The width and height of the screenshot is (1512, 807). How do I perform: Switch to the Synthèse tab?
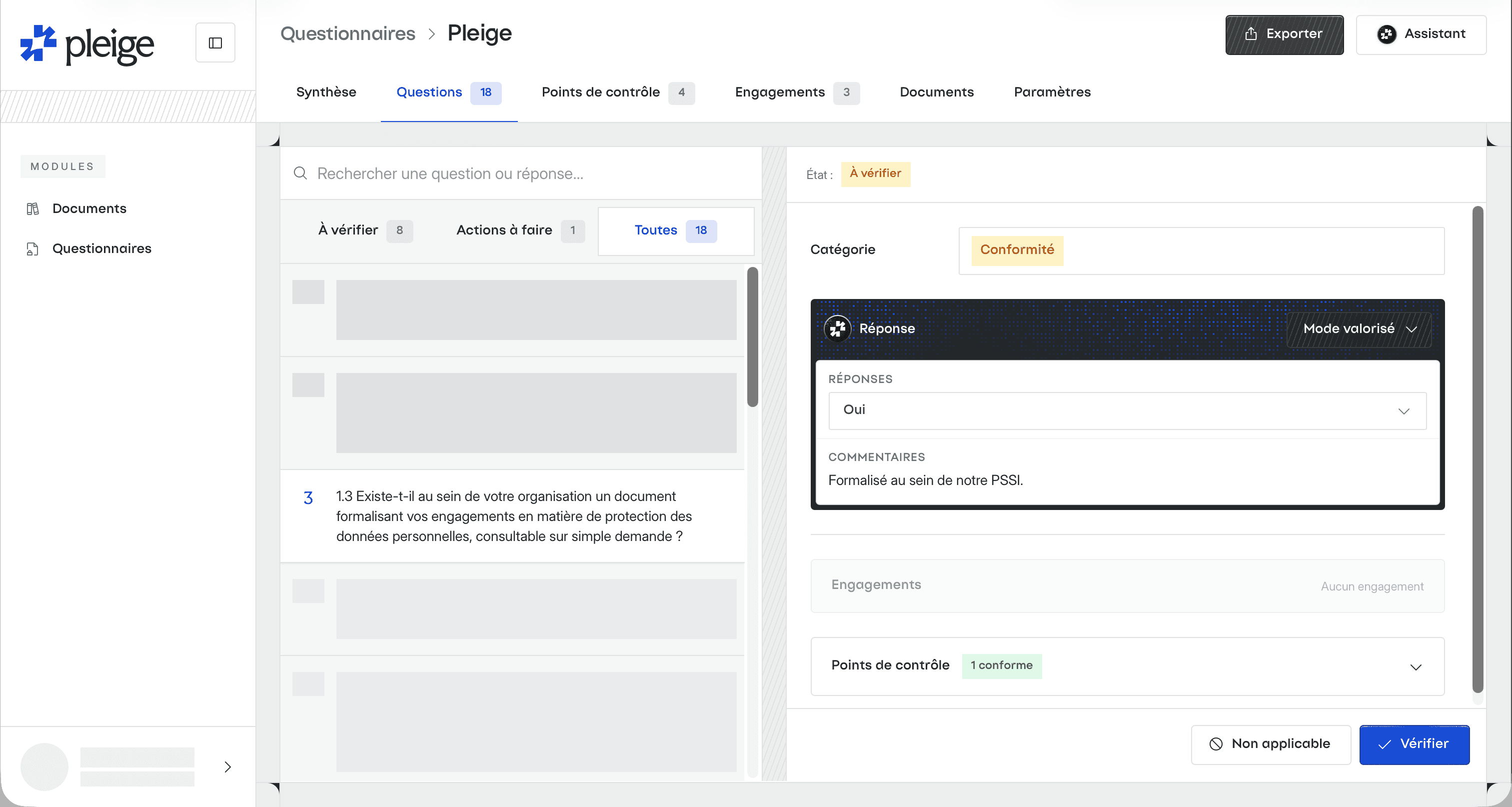326,92
